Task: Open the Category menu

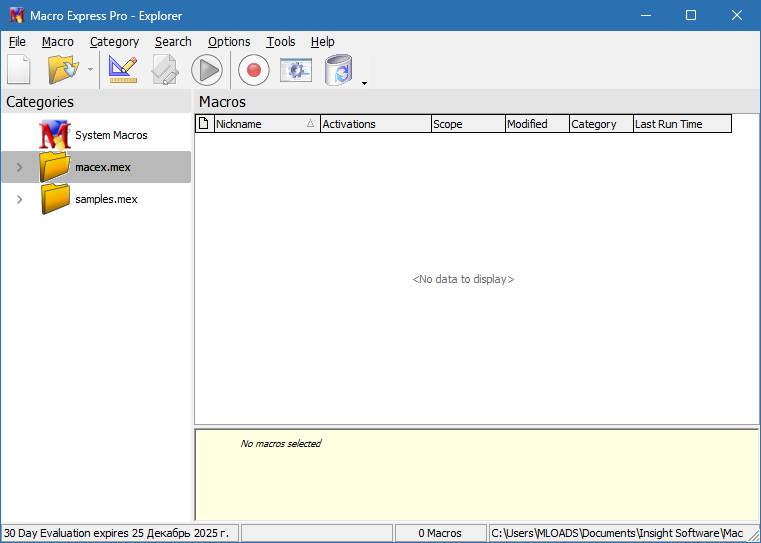Action: click(x=115, y=42)
